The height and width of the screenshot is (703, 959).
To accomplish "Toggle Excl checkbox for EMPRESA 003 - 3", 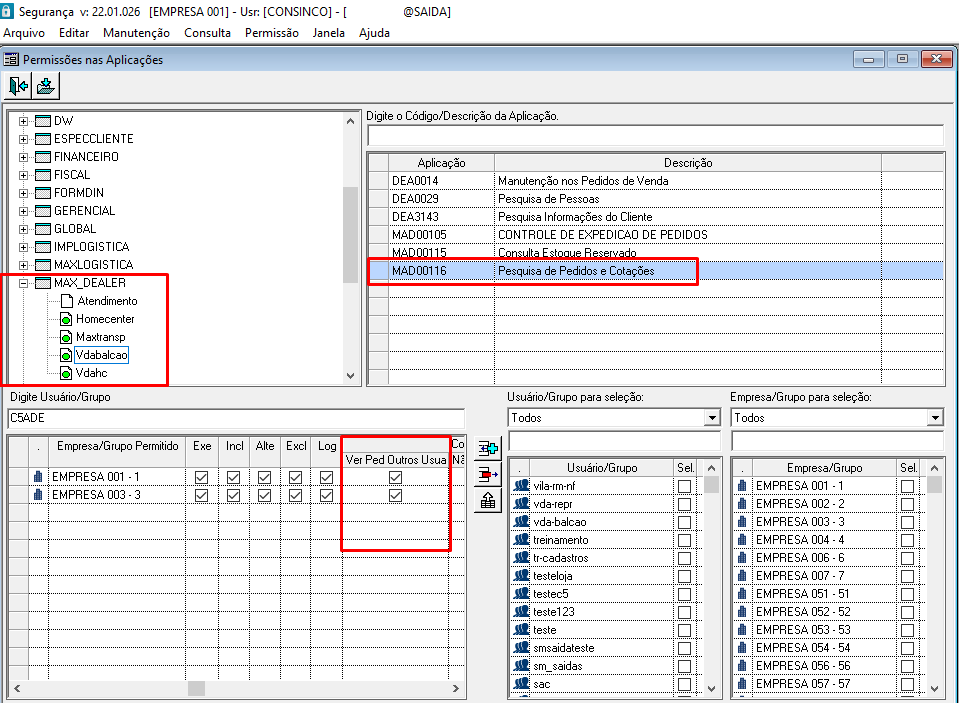I will [295, 495].
